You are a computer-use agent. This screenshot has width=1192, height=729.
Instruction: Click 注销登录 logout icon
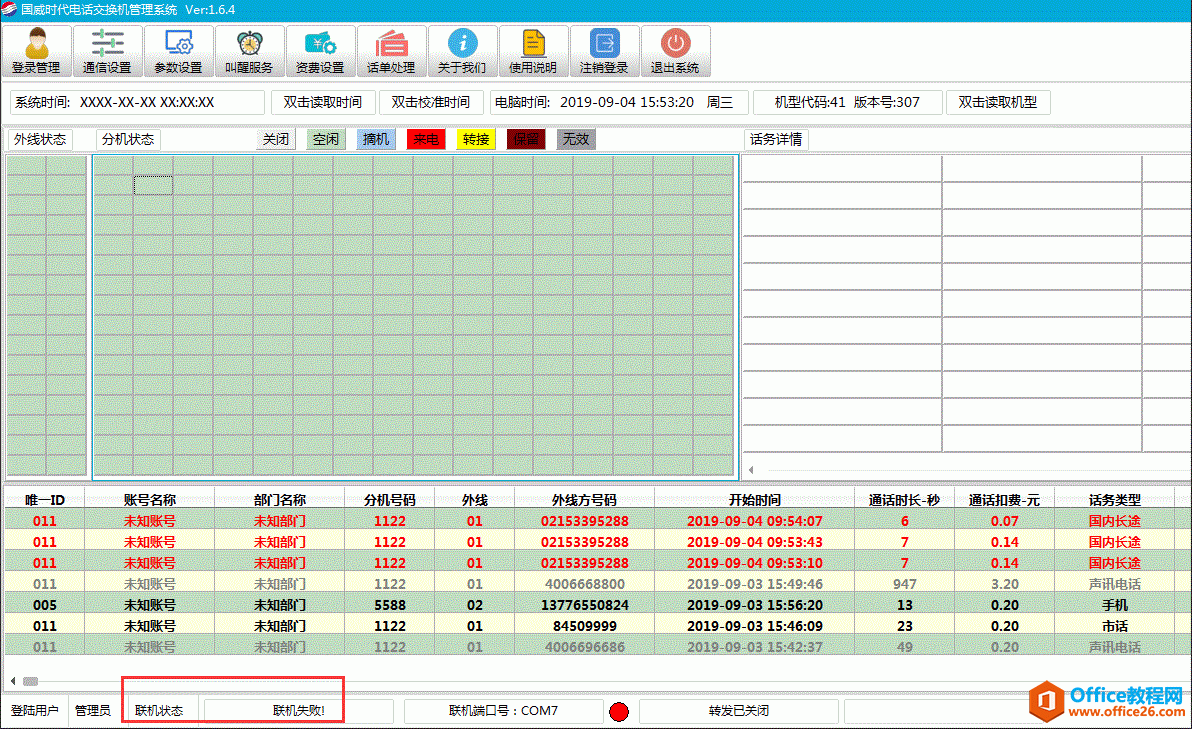[604, 50]
